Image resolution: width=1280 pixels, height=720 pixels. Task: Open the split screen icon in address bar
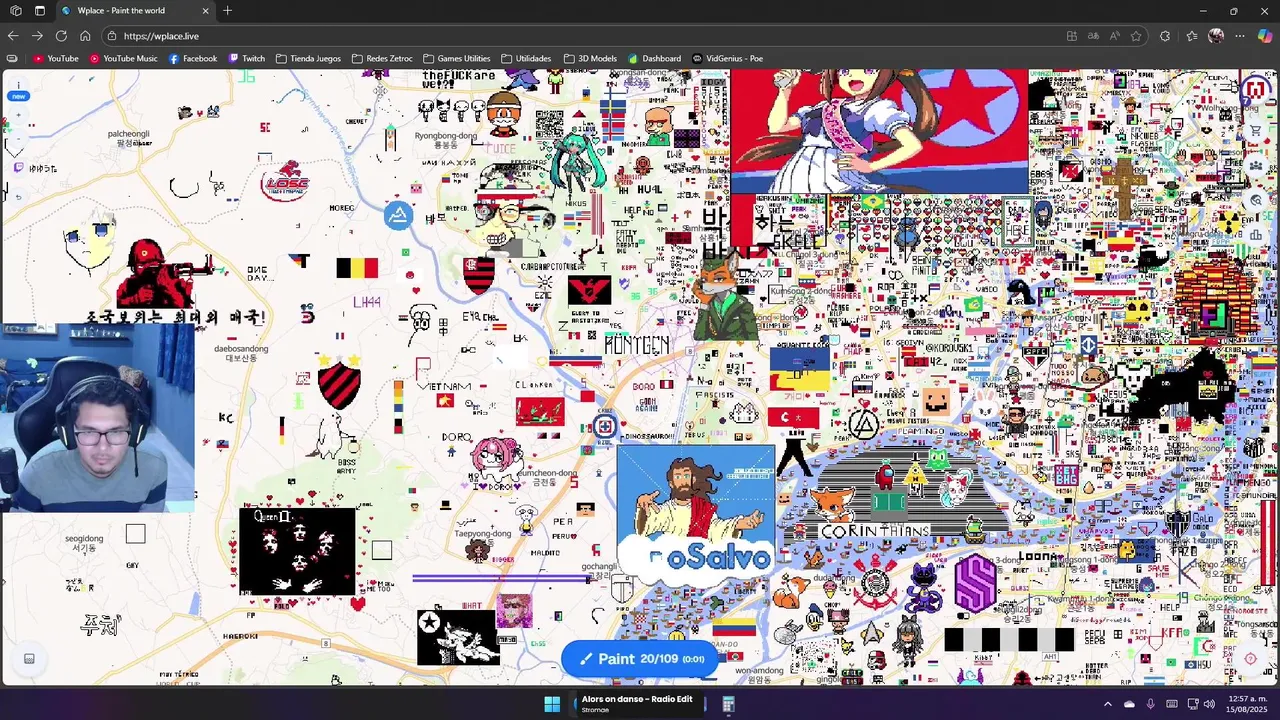coord(1071,36)
